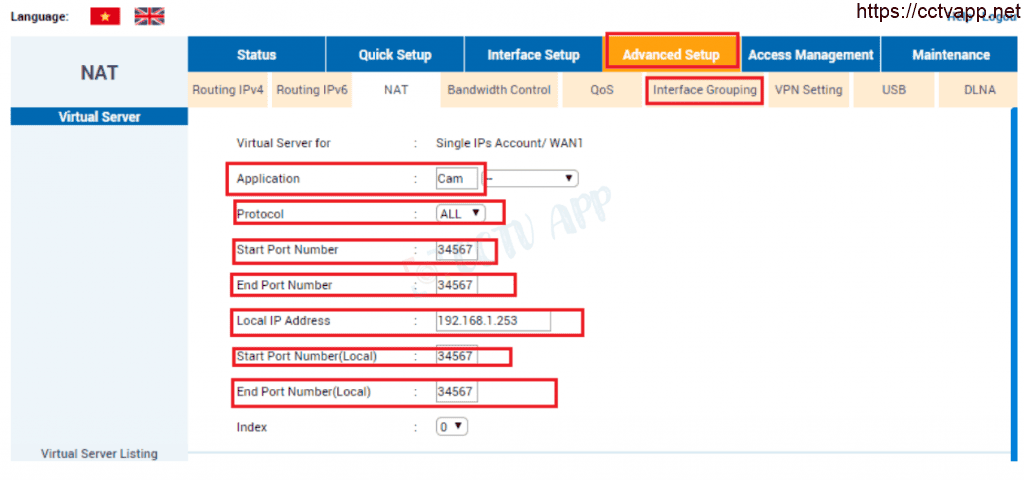This screenshot has width=1024, height=480.
Task: Open the Quick Setup tab
Action: 395,55
